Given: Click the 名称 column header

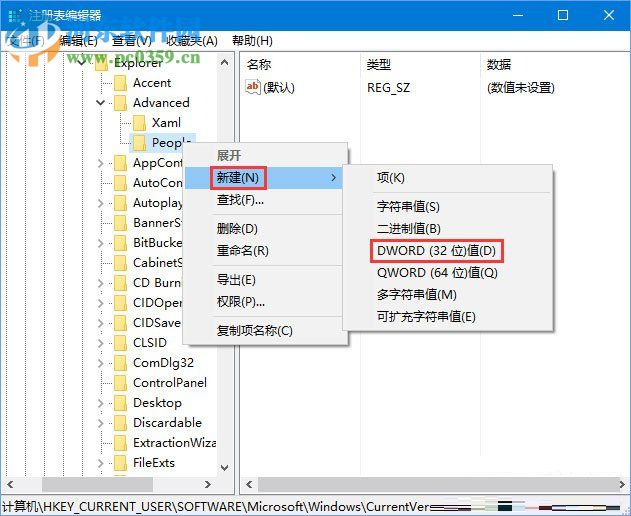Looking at the screenshot, I should coord(259,64).
